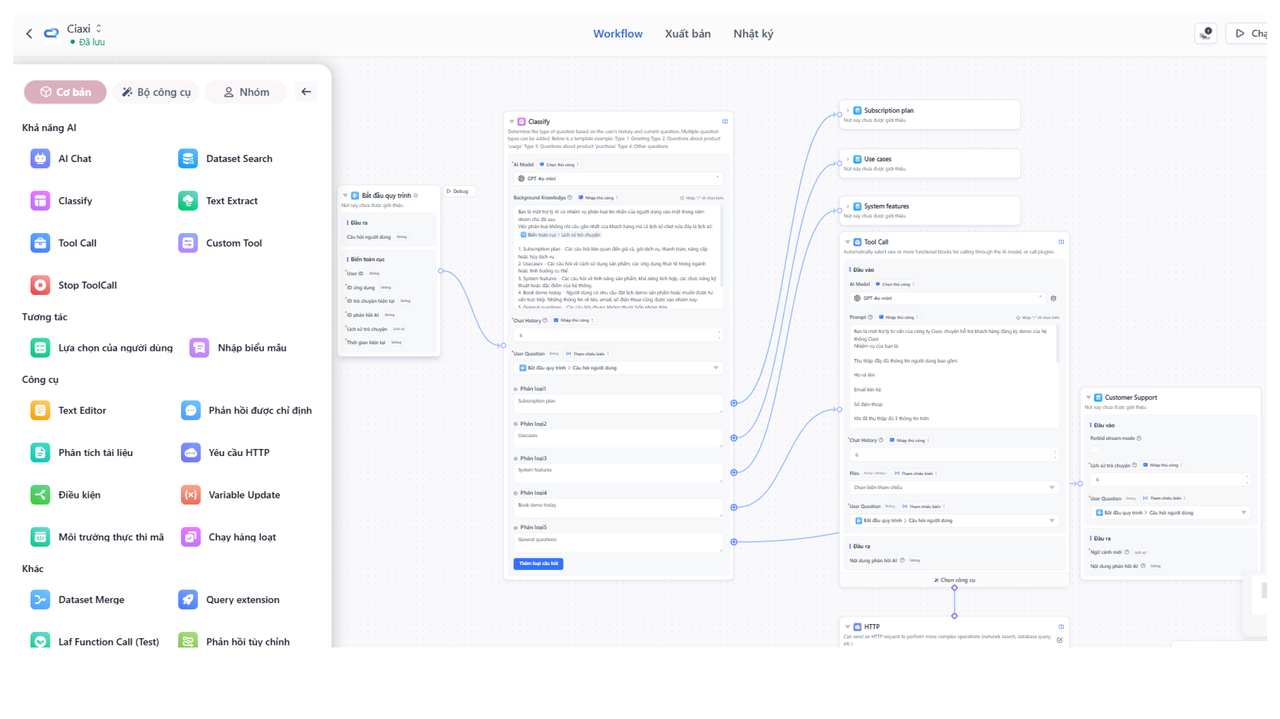This screenshot has height=719, width=1280.
Task: Click the Phân loại4 'Book demo today' field
Action: 618,507
